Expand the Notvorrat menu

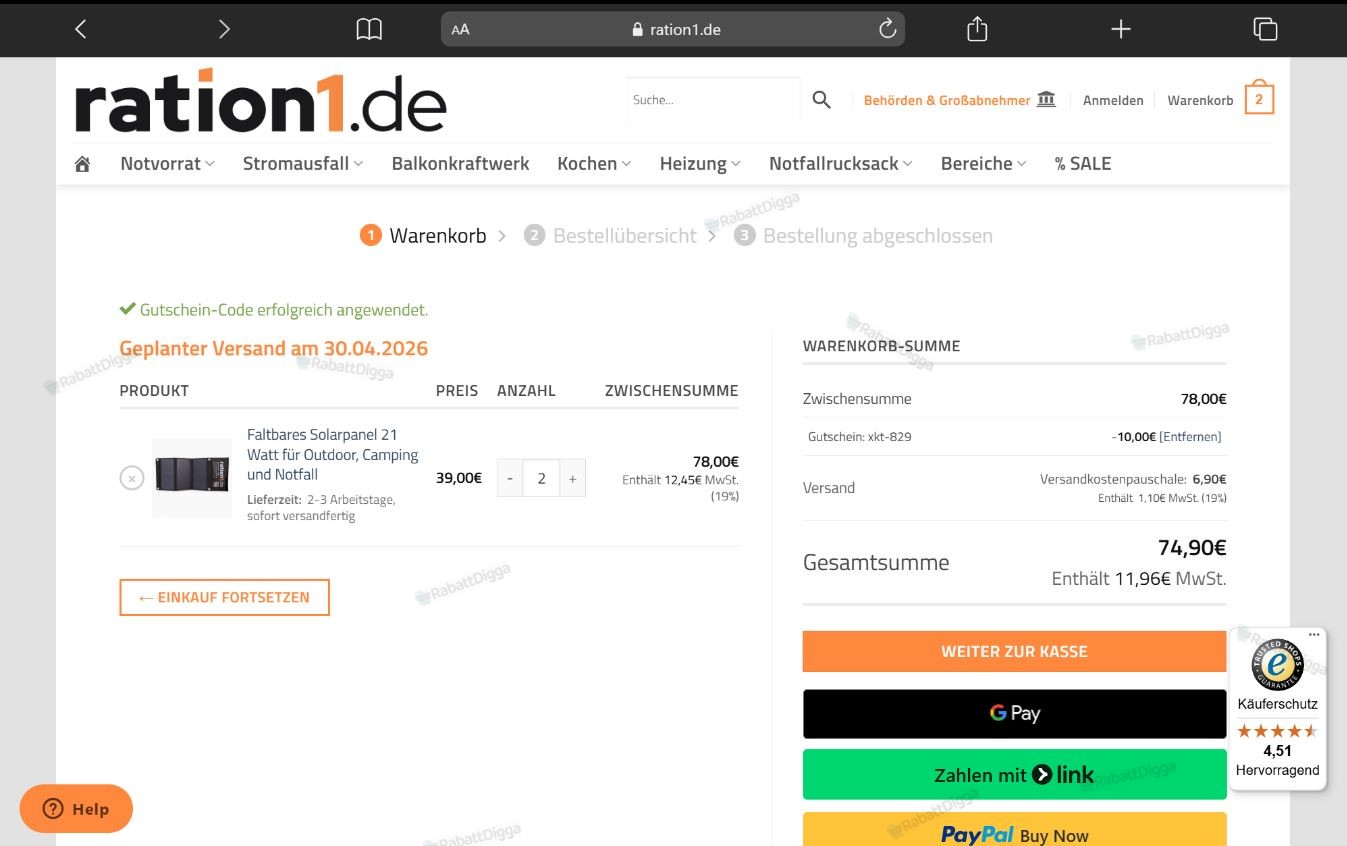(x=167, y=164)
